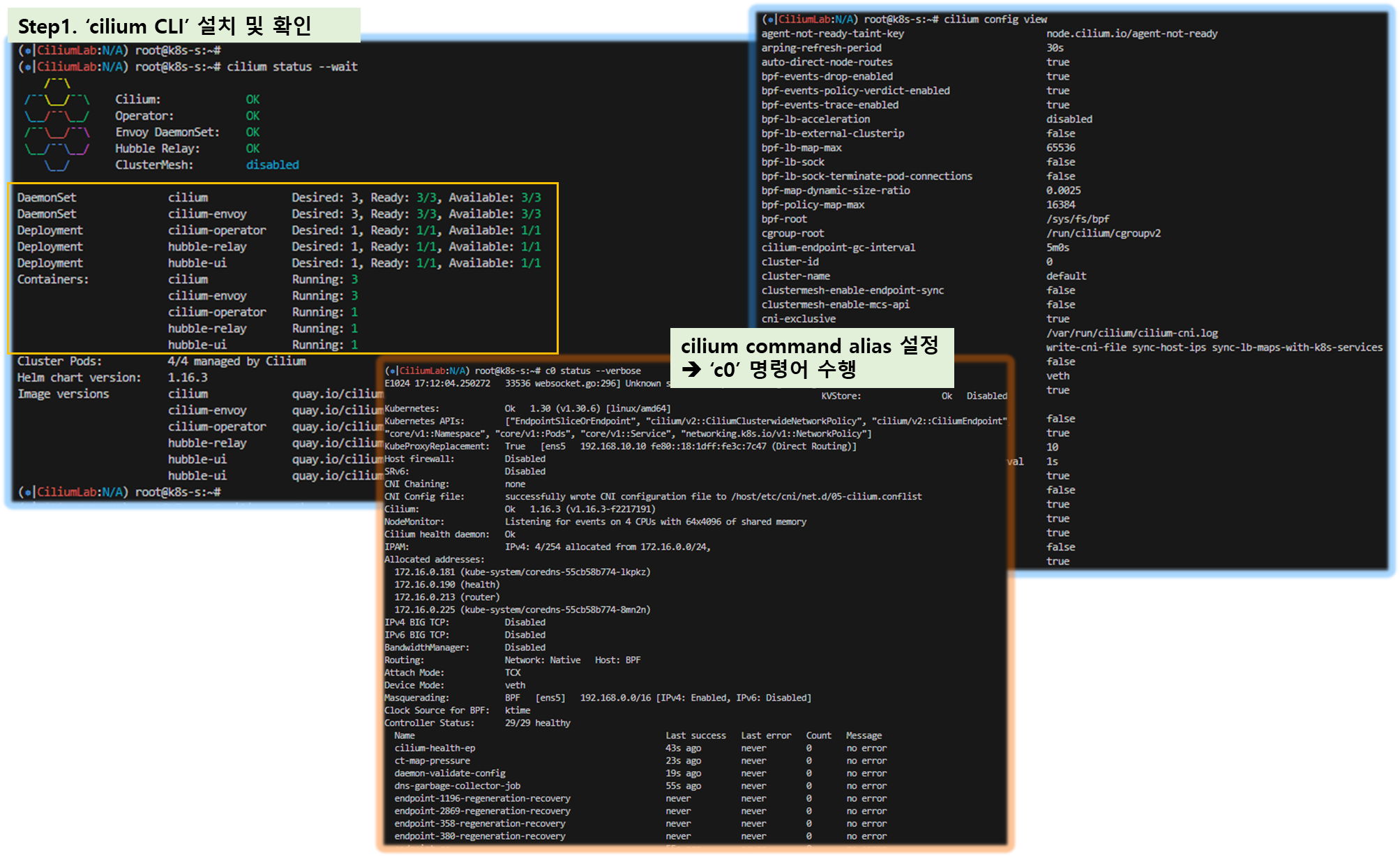Click the Helm chart version '1.16.3'

[x=187, y=378]
